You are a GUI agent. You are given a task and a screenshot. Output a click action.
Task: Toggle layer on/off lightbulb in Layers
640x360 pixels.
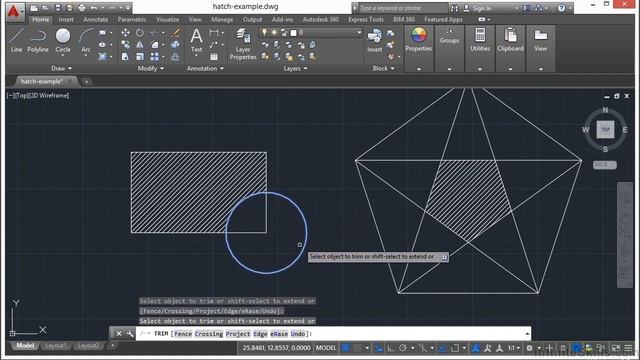click(264, 32)
